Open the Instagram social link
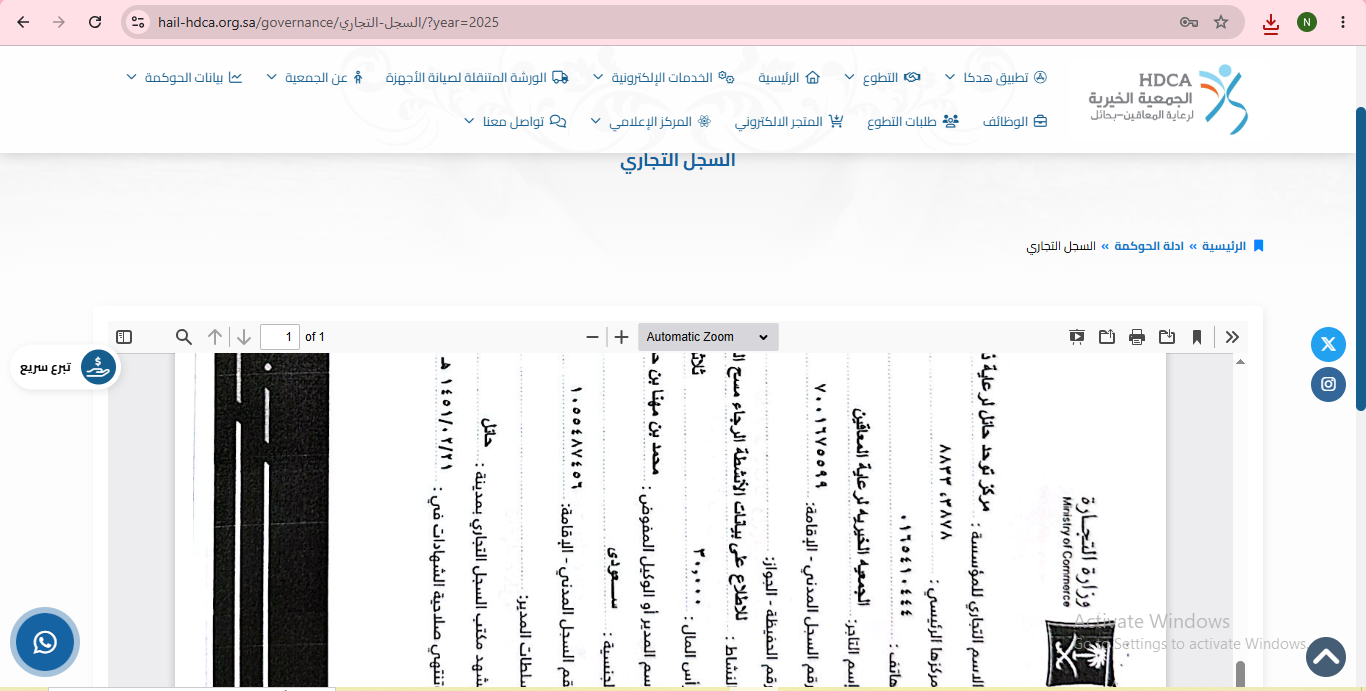The width and height of the screenshot is (1366, 691). pyautogui.click(x=1328, y=384)
